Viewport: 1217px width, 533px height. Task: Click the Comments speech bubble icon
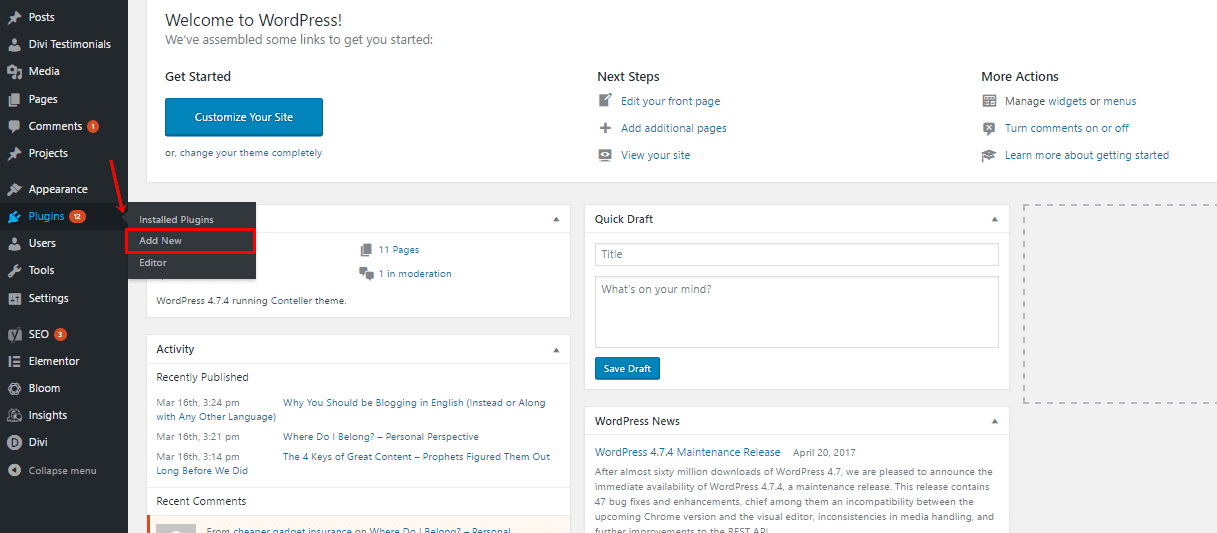point(14,127)
